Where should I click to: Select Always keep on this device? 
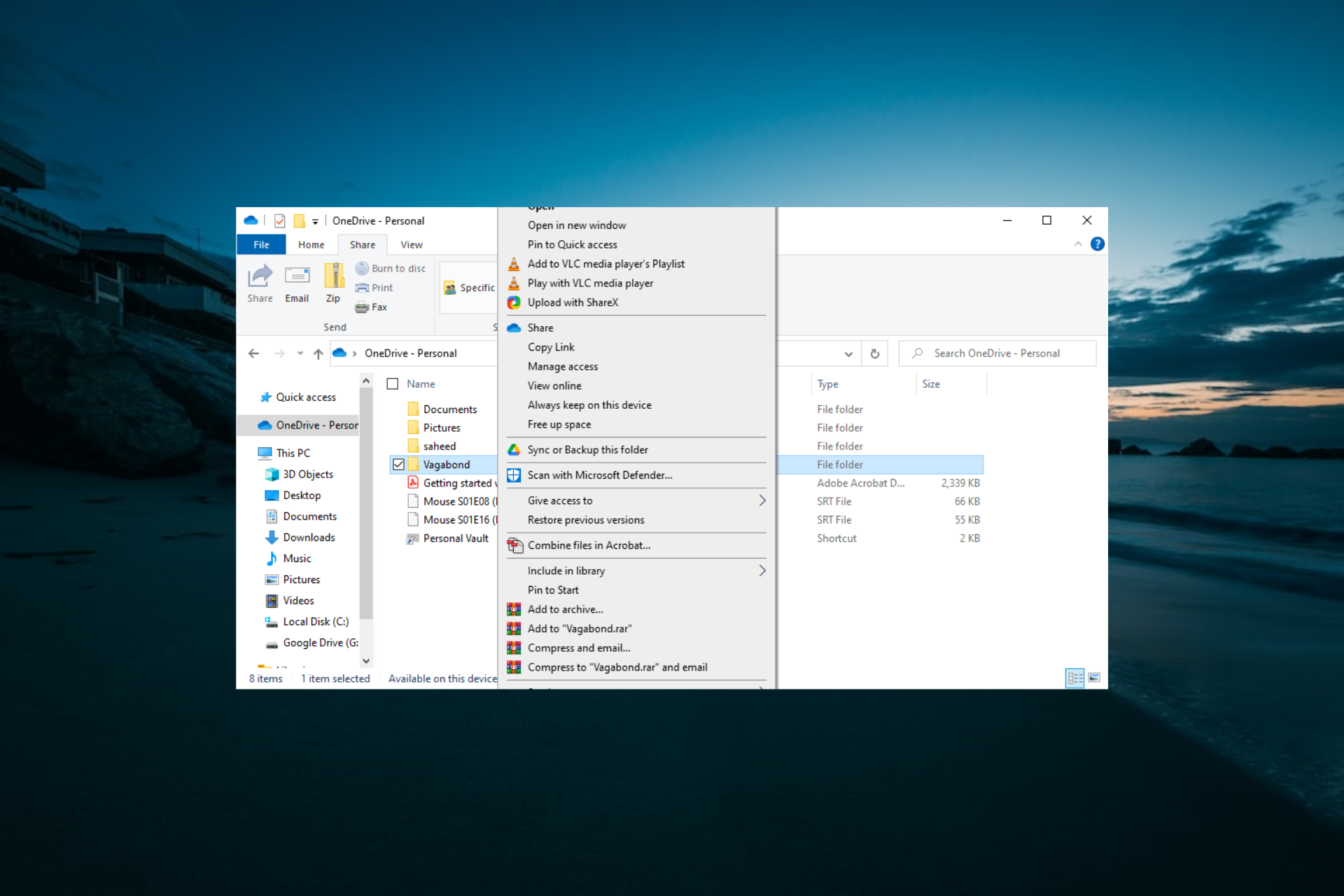tap(589, 405)
